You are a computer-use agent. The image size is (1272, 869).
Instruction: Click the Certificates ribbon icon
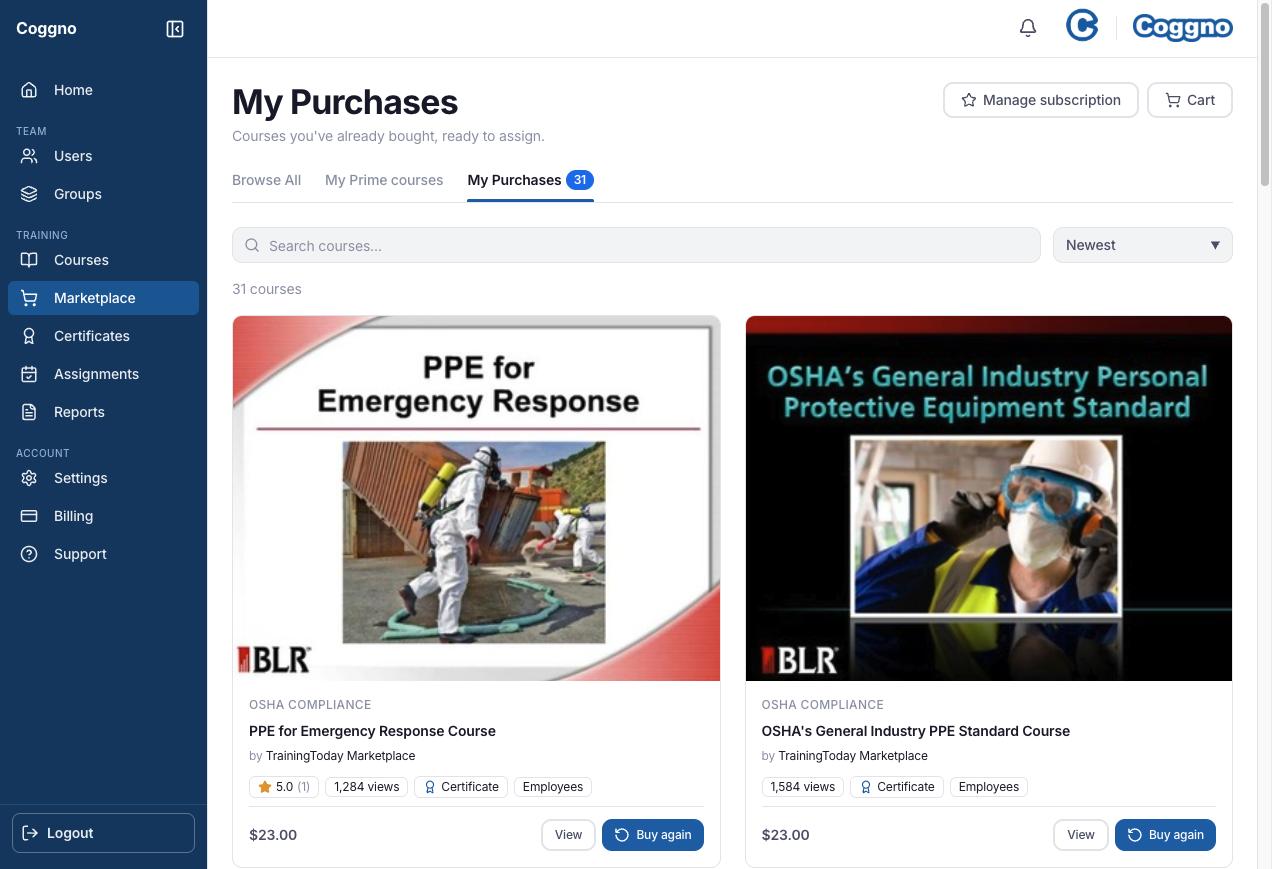(29, 336)
